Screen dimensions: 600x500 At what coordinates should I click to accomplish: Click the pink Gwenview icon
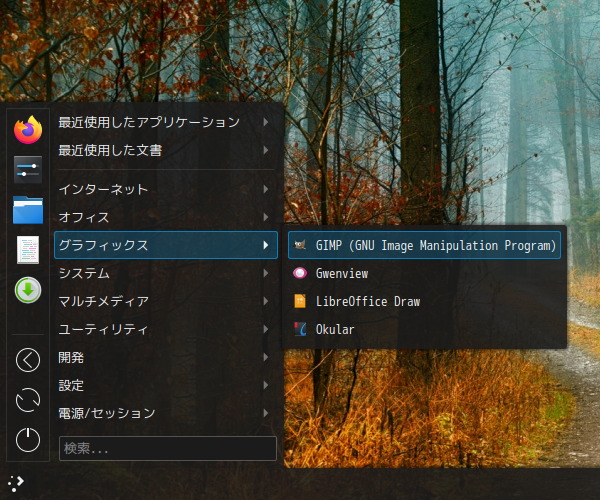(300, 273)
